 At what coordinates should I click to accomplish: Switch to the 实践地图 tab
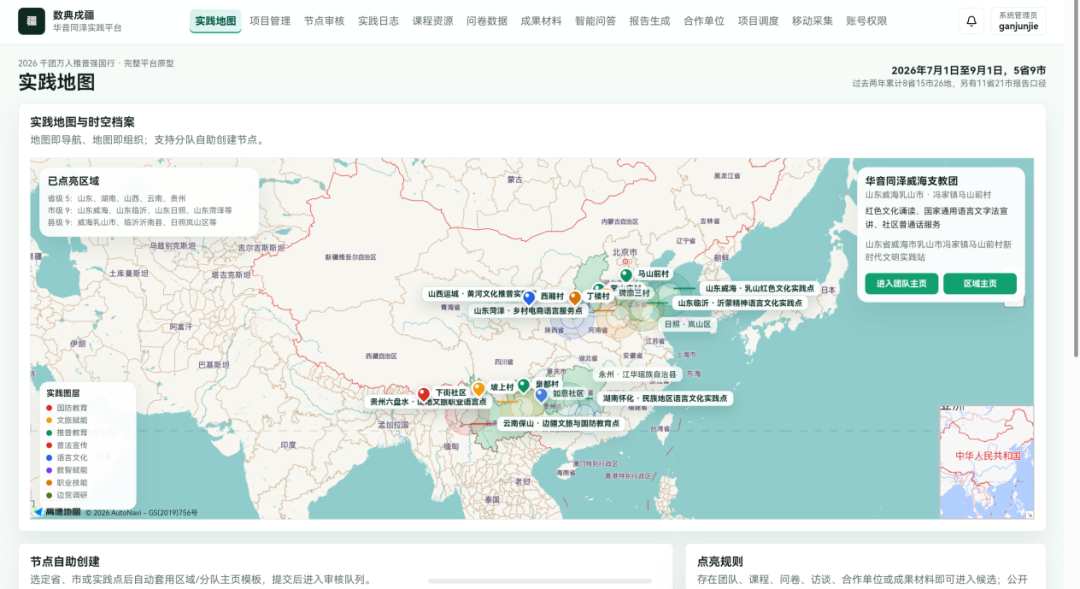tap(216, 21)
